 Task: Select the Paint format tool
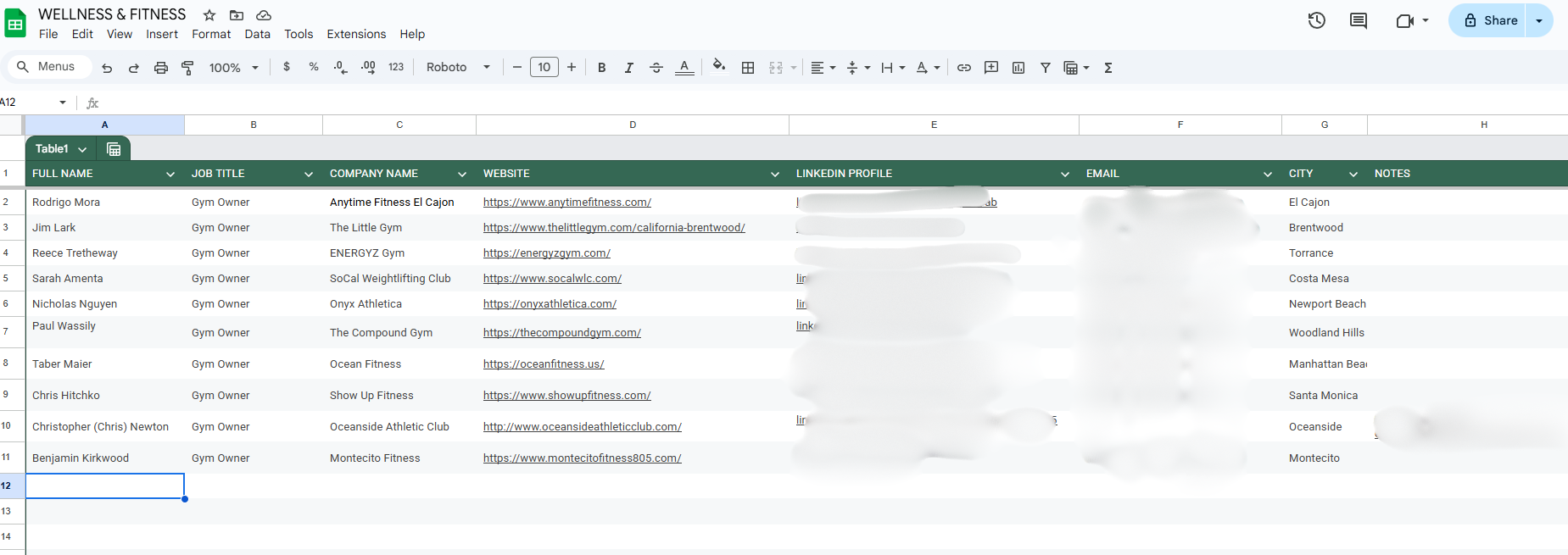point(187,68)
